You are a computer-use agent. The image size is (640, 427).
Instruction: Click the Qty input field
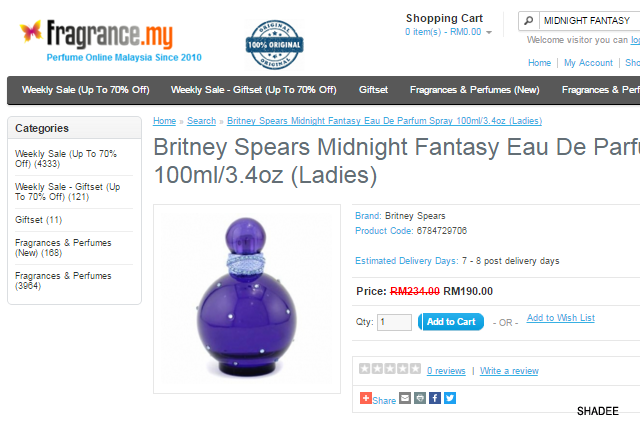394,322
